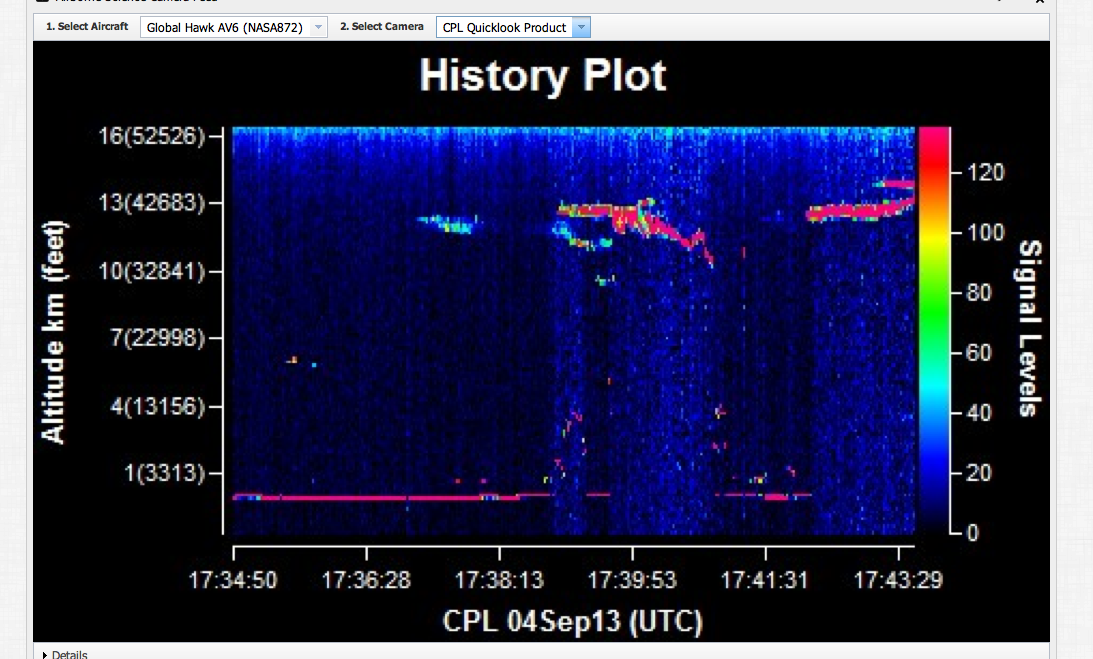Expand the Details section

[66, 654]
